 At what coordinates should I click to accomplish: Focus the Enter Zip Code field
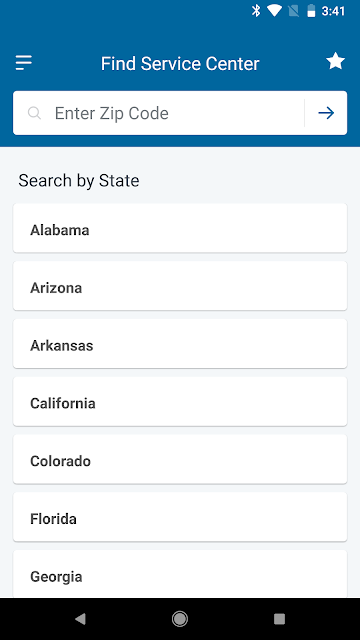tap(159, 113)
